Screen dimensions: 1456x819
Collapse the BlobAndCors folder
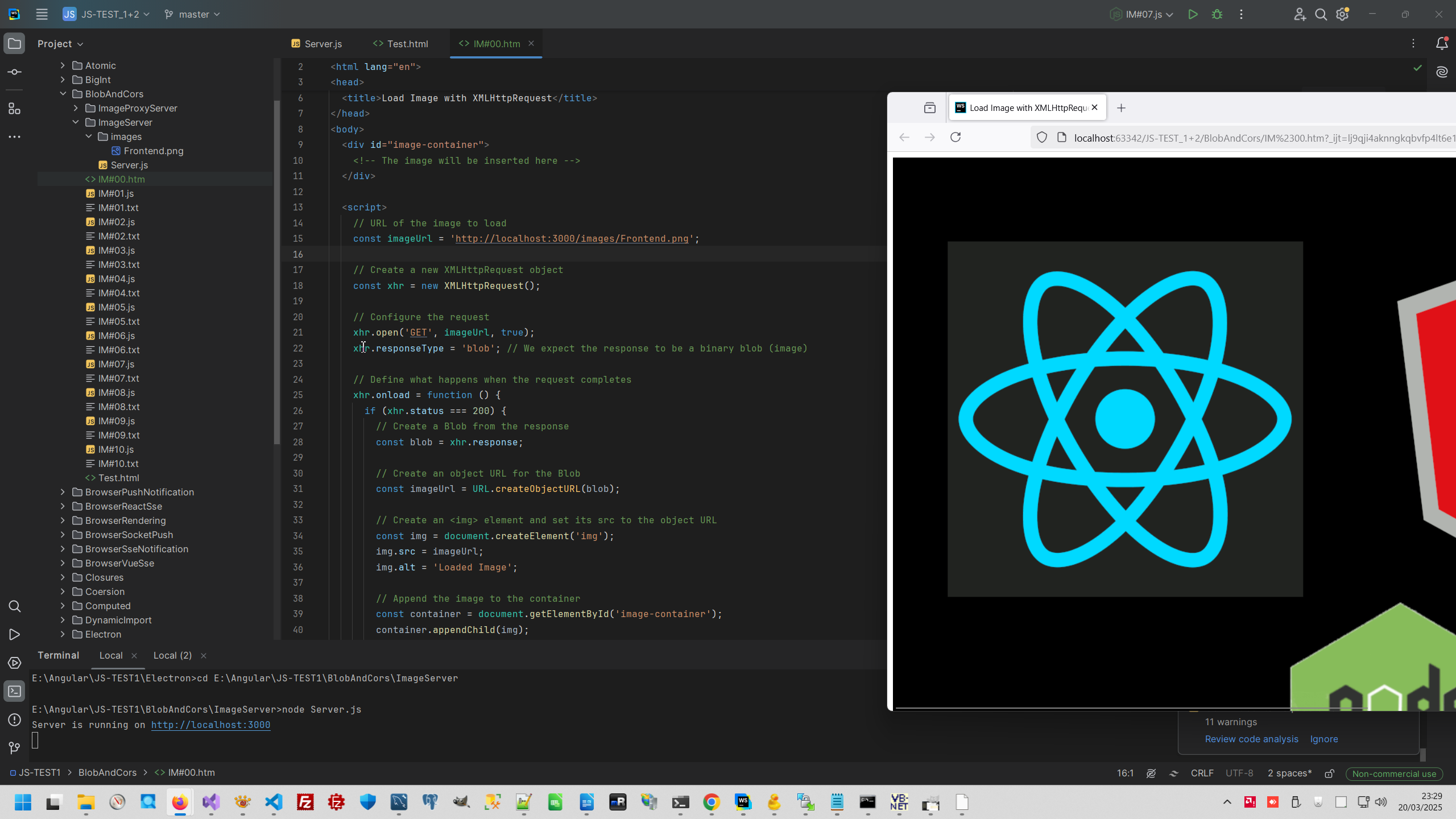(x=63, y=94)
